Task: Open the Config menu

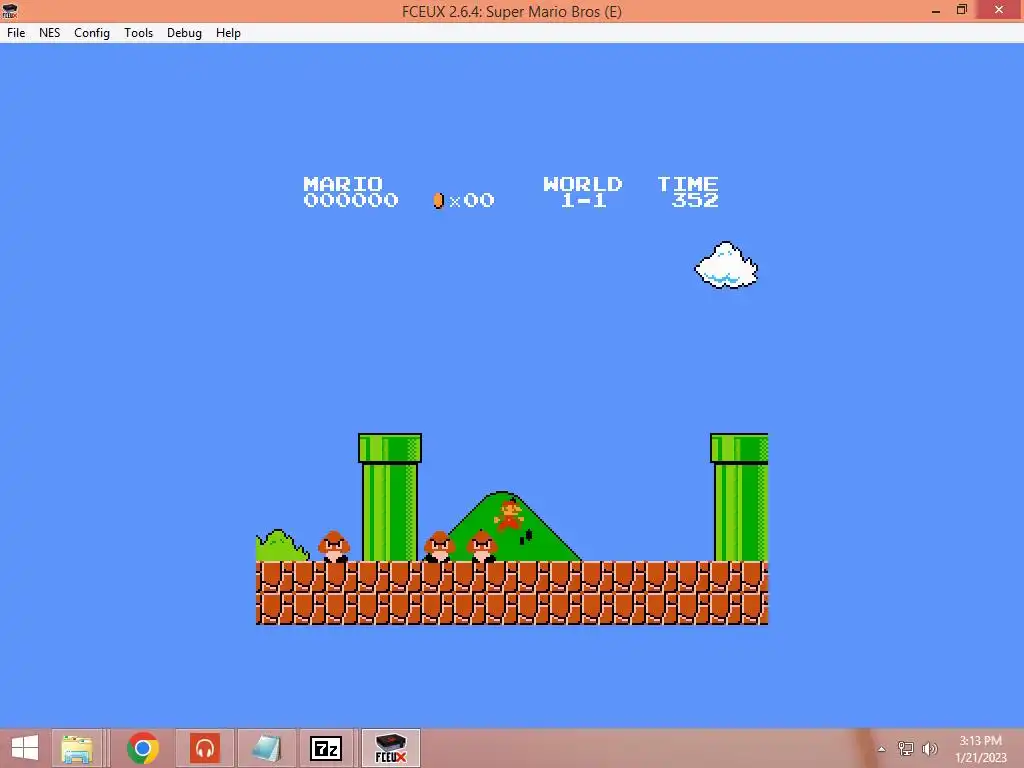Action: point(91,33)
